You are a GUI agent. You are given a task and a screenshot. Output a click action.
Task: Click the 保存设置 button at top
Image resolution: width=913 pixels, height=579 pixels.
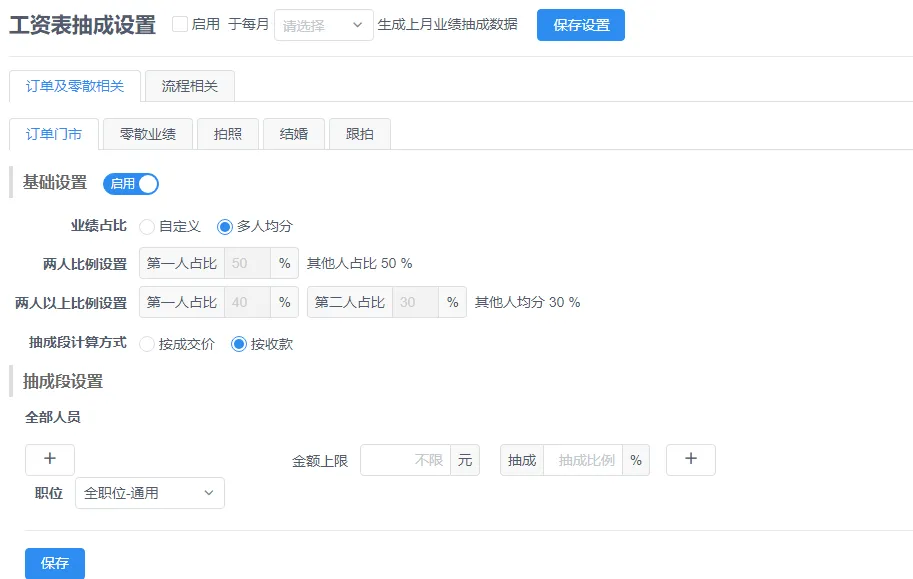[x=580, y=25]
